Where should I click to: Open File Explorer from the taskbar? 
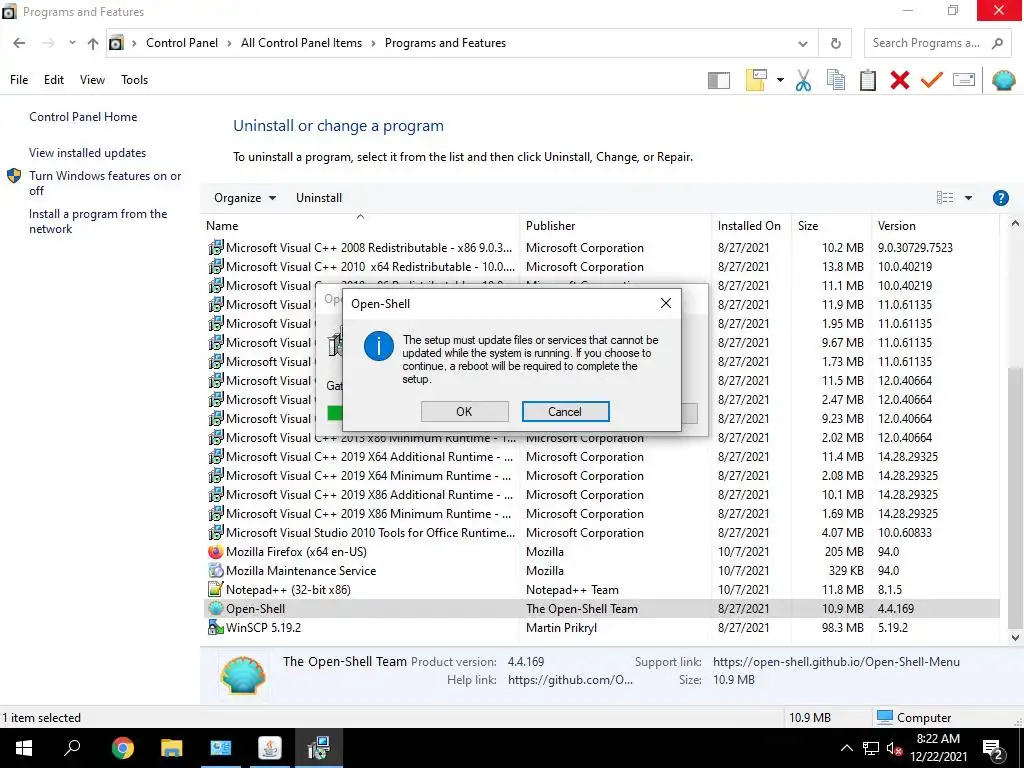[172, 748]
